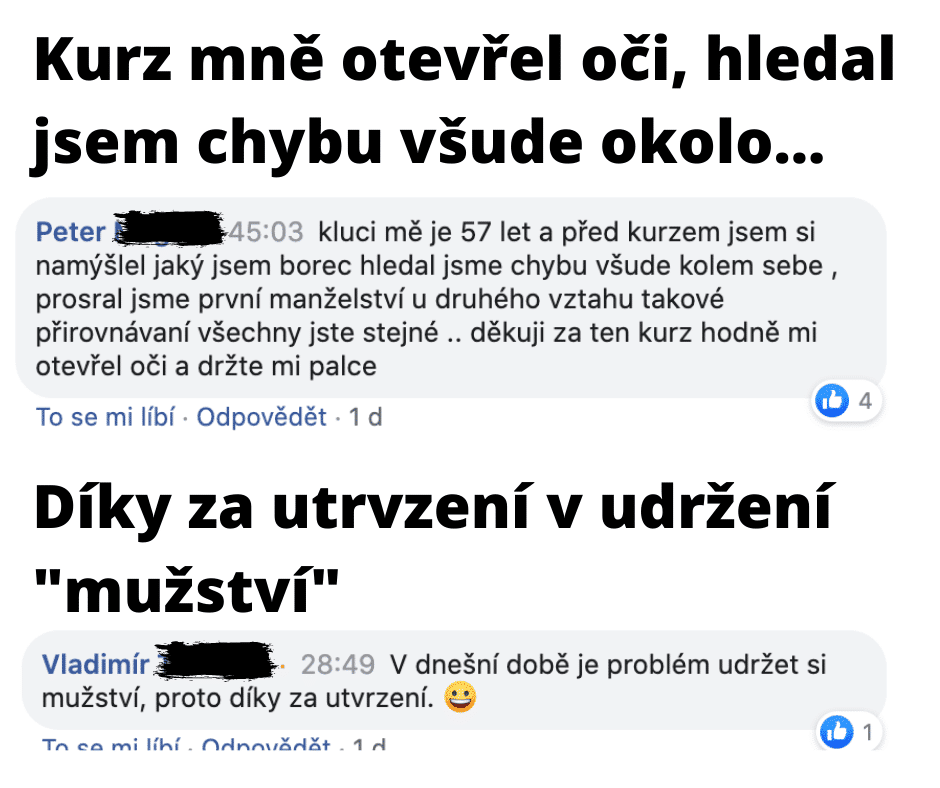Click the thumbs-up reaction icon showing 1
The image size is (940, 788).
point(836,732)
